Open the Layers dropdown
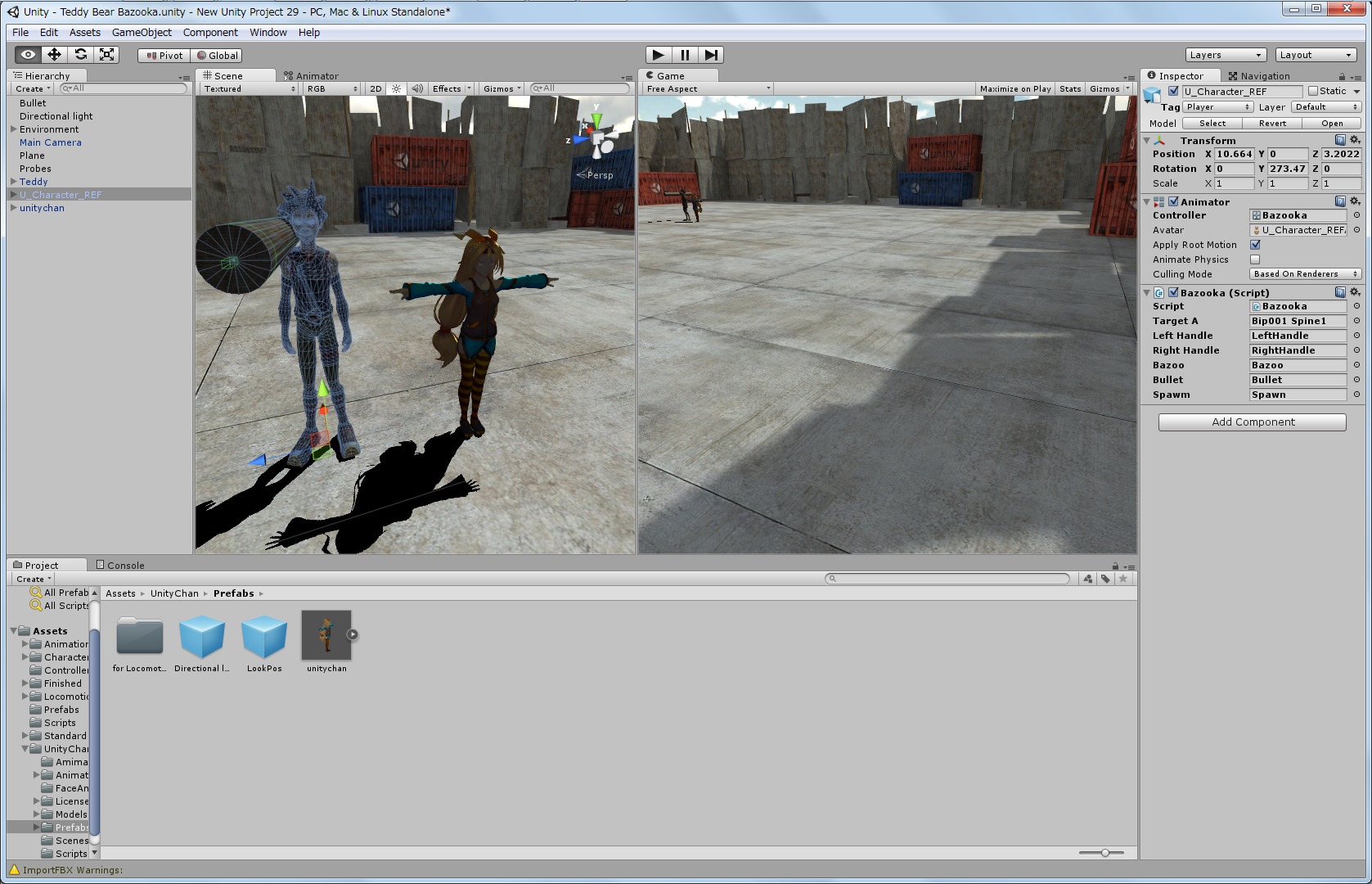 coord(1225,55)
